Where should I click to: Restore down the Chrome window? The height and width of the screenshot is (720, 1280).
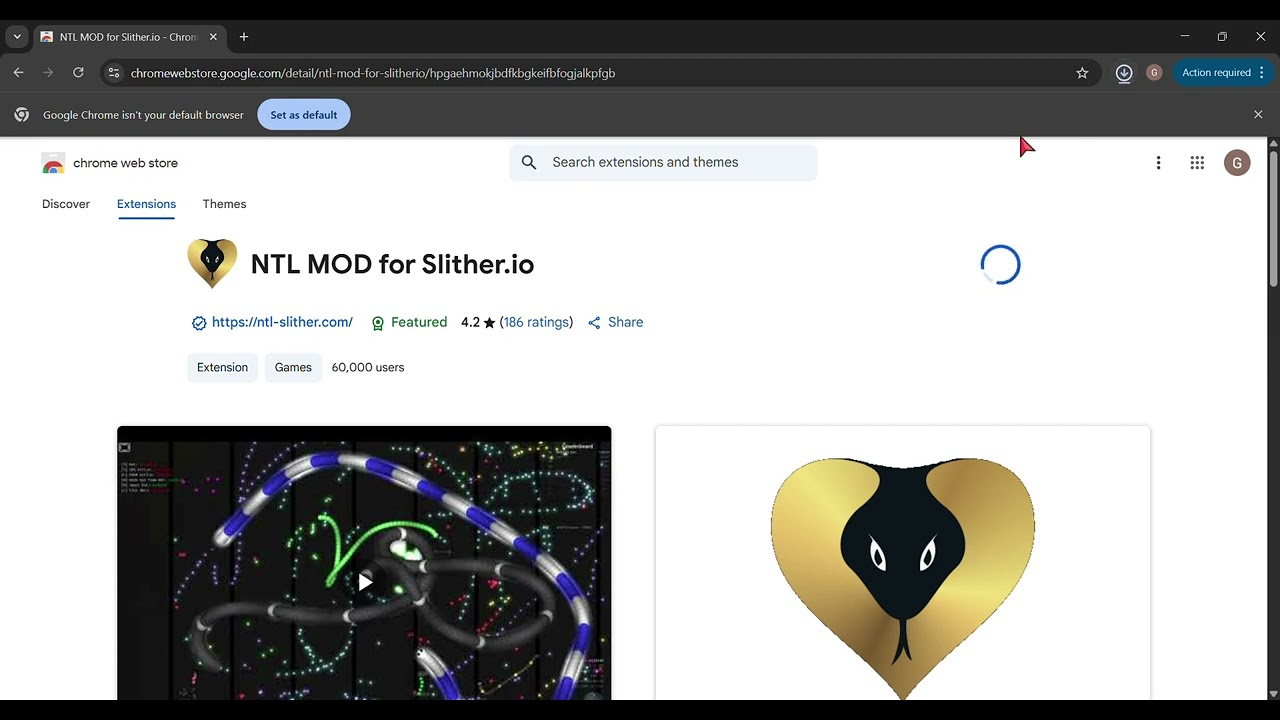click(x=1222, y=37)
